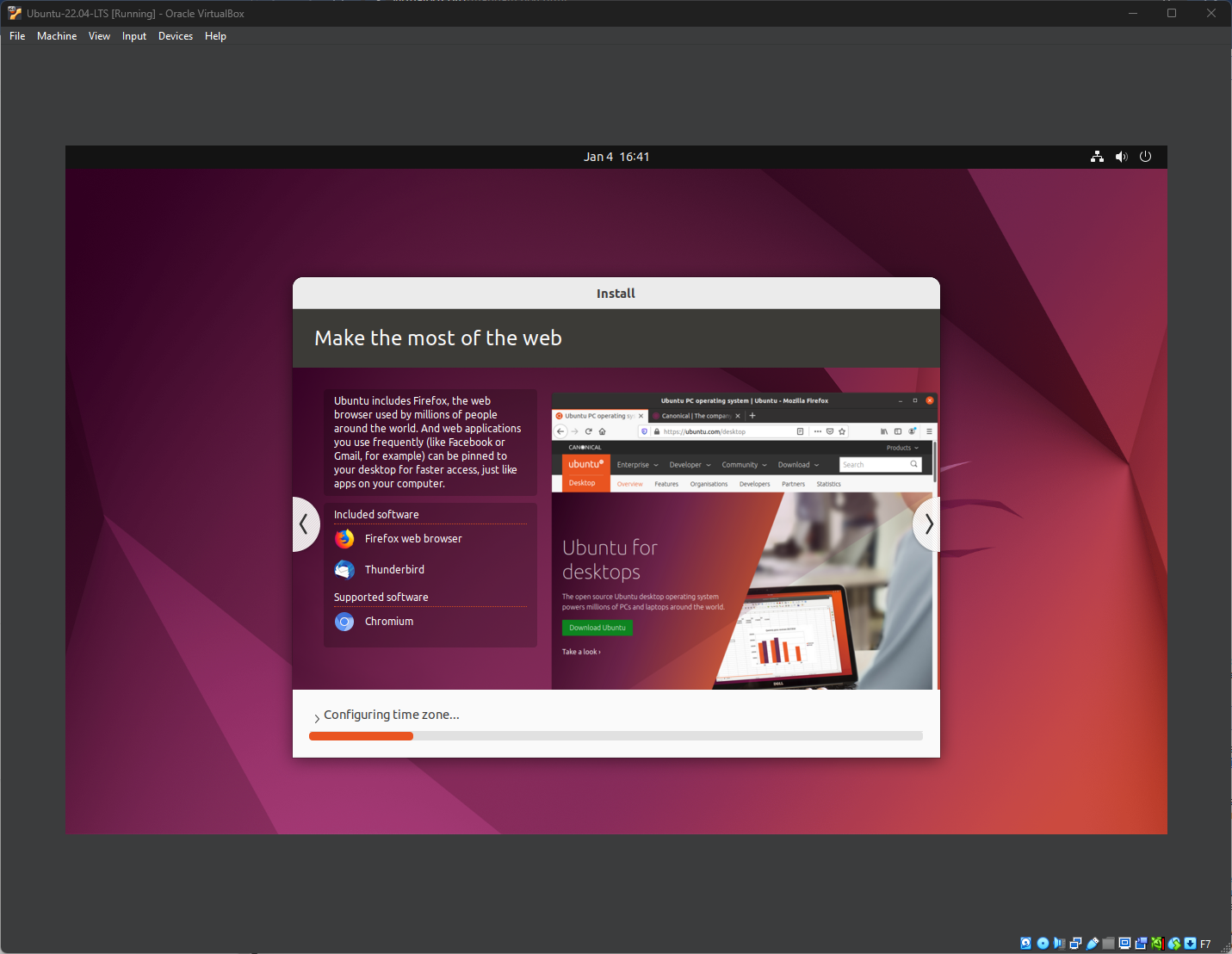
Task: Open the Help menu
Action: click(215, 36)
